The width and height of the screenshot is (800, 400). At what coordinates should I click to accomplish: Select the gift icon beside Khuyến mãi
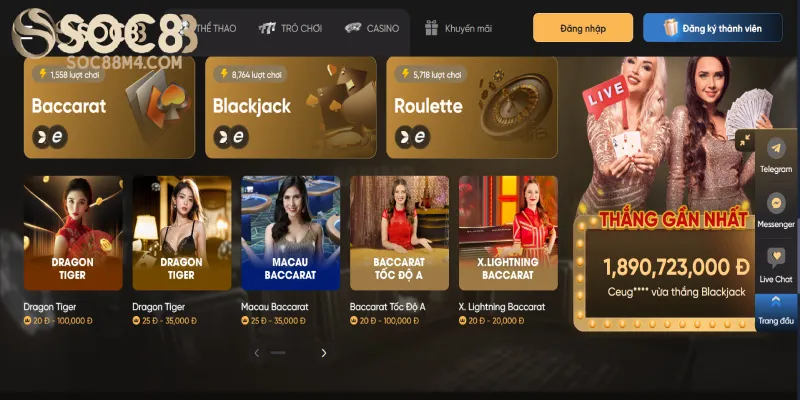pyautogui.click(x=432, y=28)
